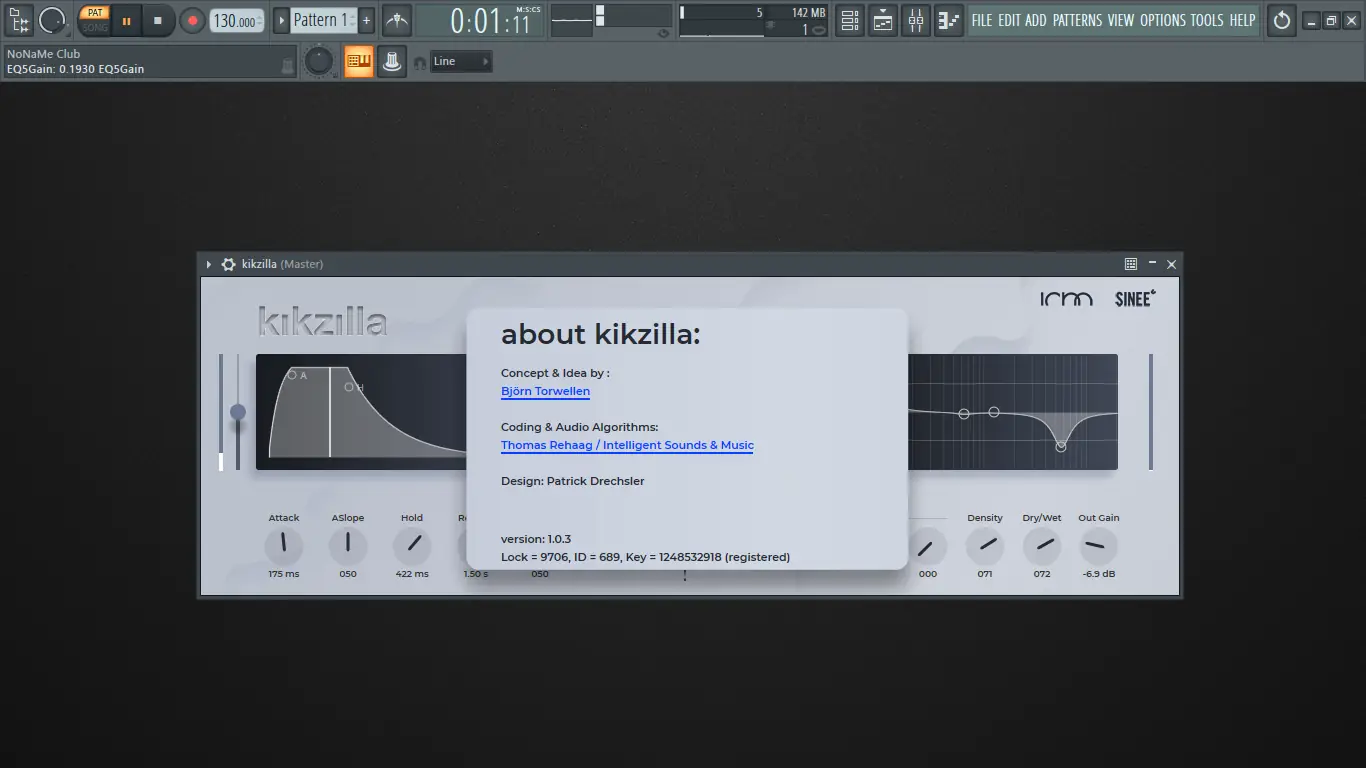Open Thomas Rehaag / Intelligent Sounds & Music link
Viewport: 1366px width, 768px height.
pyautogui.click(x=627, y=446)
